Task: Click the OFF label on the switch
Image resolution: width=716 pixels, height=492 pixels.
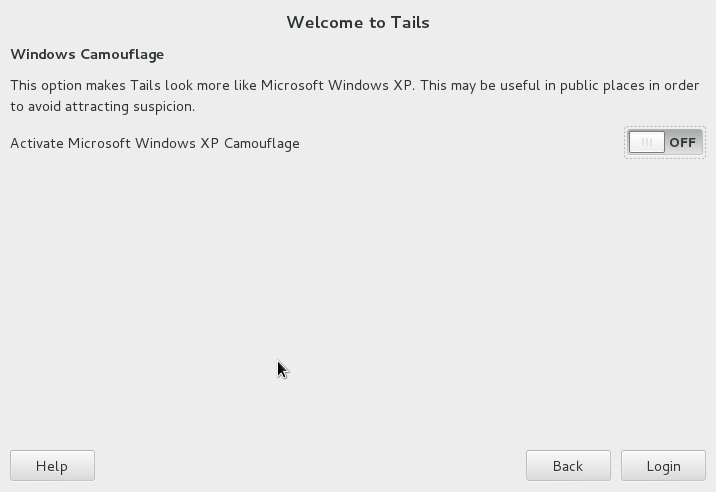Action: (x=682, y=142)
